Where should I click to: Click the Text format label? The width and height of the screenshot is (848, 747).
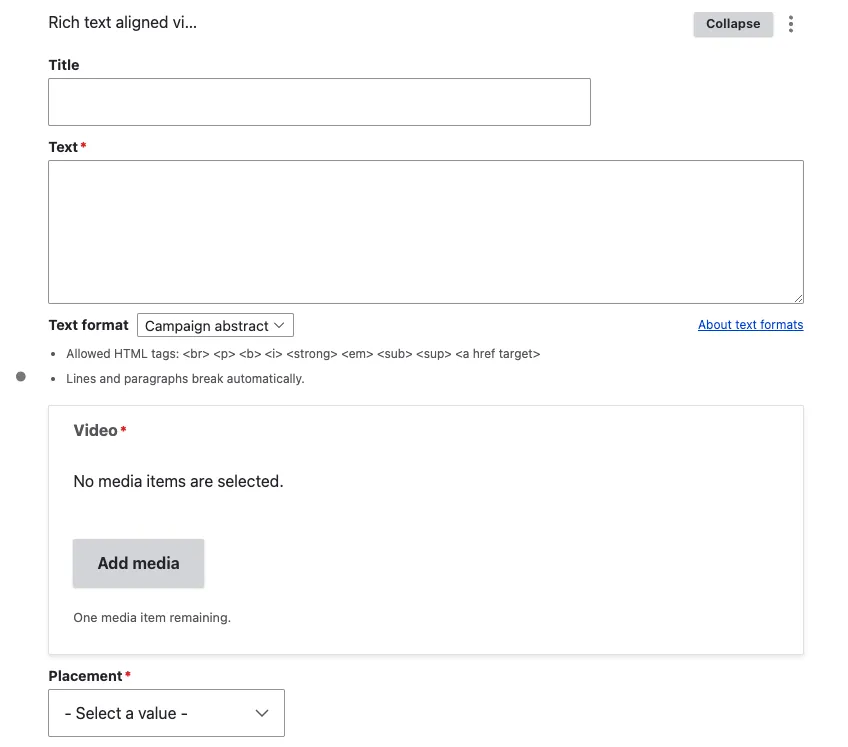click(88, 325)
